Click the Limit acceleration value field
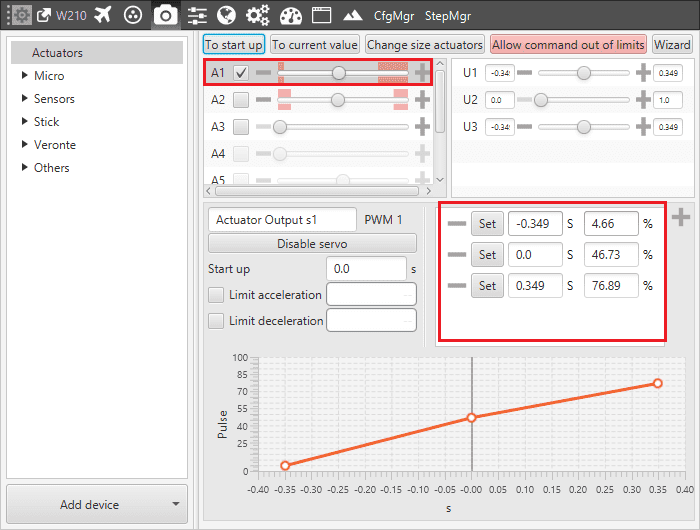The image size is (700, 530). (x=371, y=295)
